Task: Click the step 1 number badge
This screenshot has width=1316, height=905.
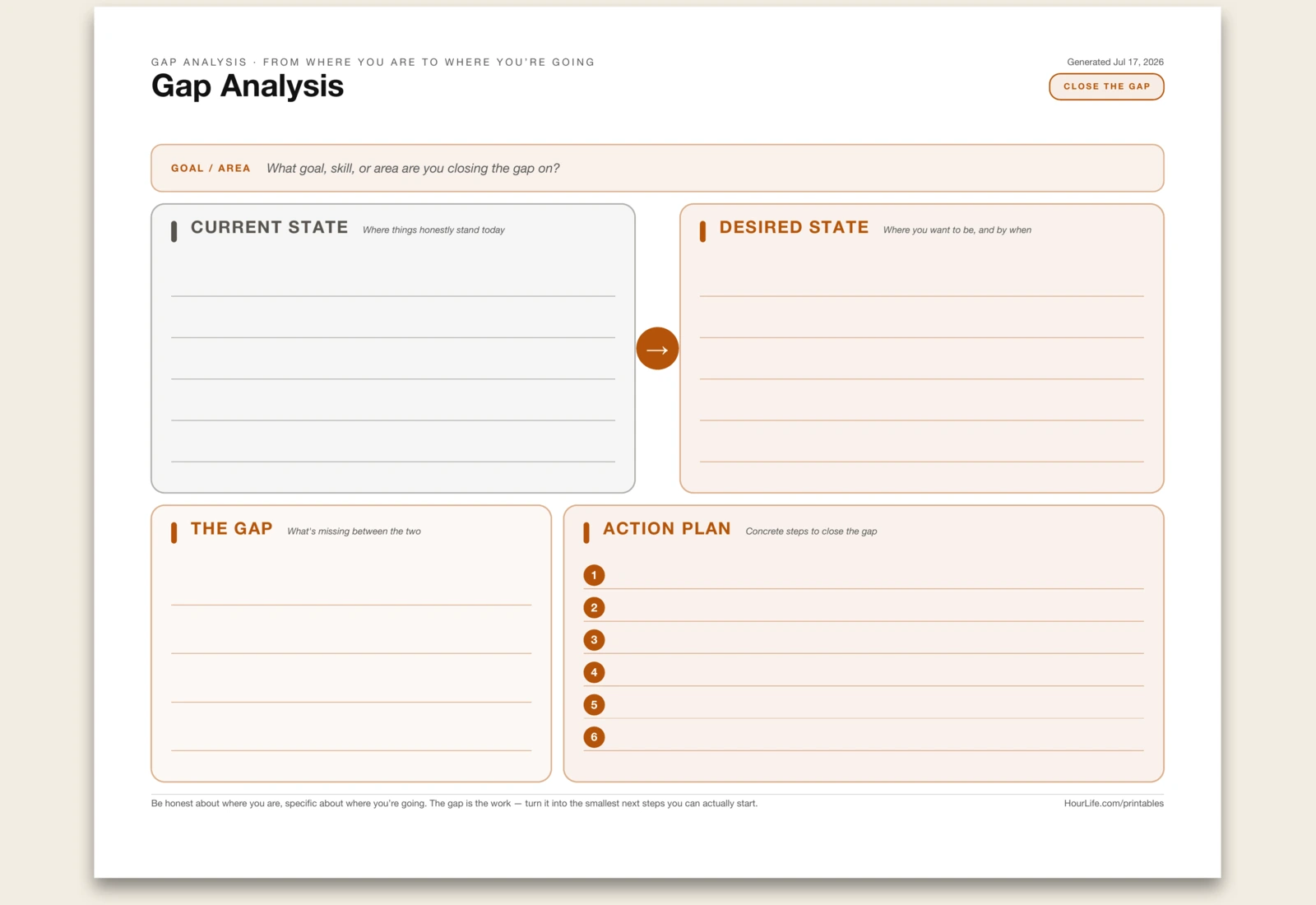Action: tap(594, 575)
